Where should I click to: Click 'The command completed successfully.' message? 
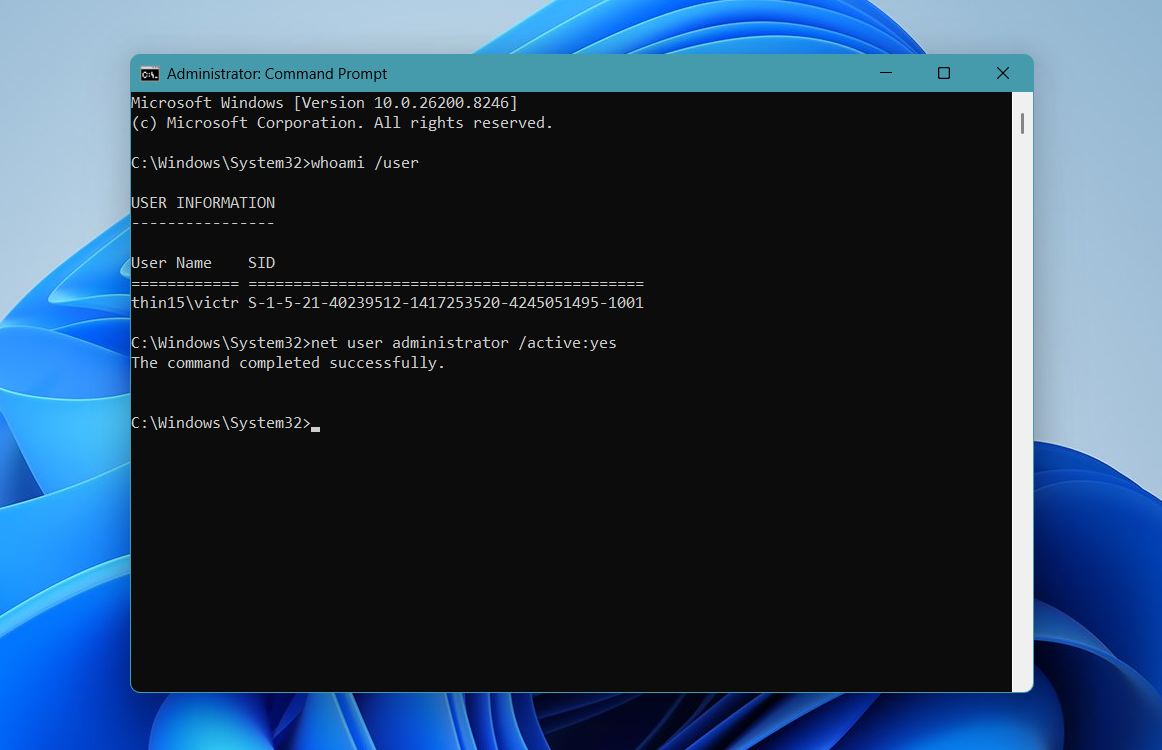click(288, 363)
